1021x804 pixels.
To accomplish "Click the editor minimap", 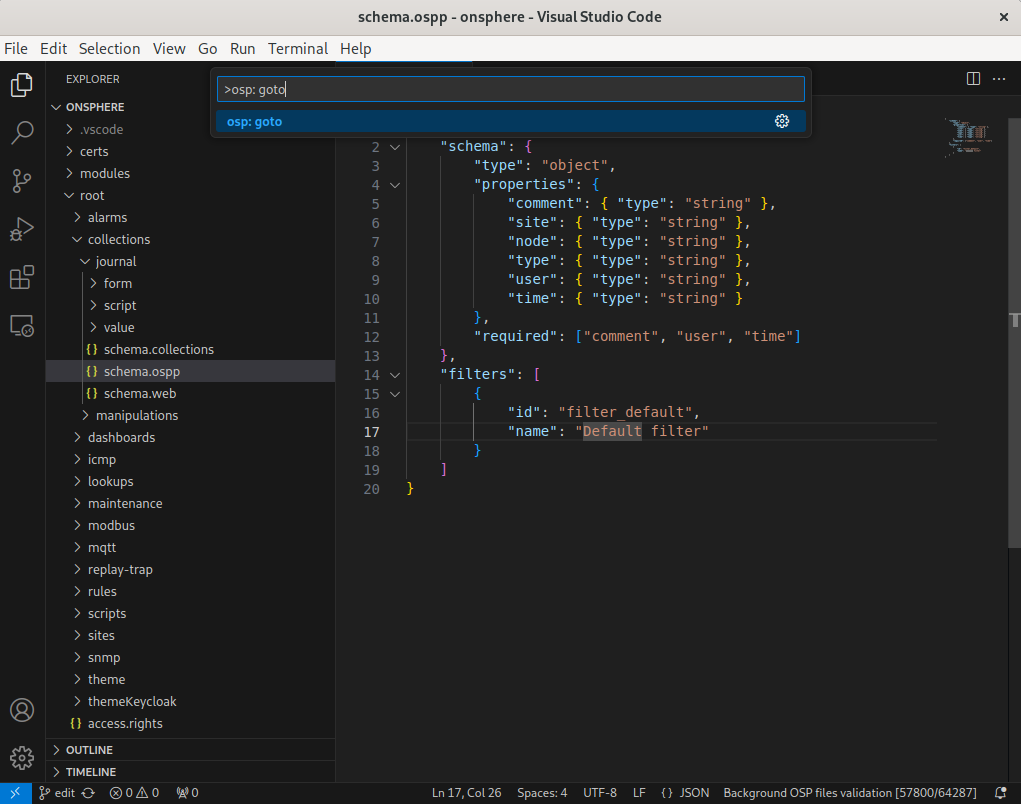I will (x=969, y=137).
